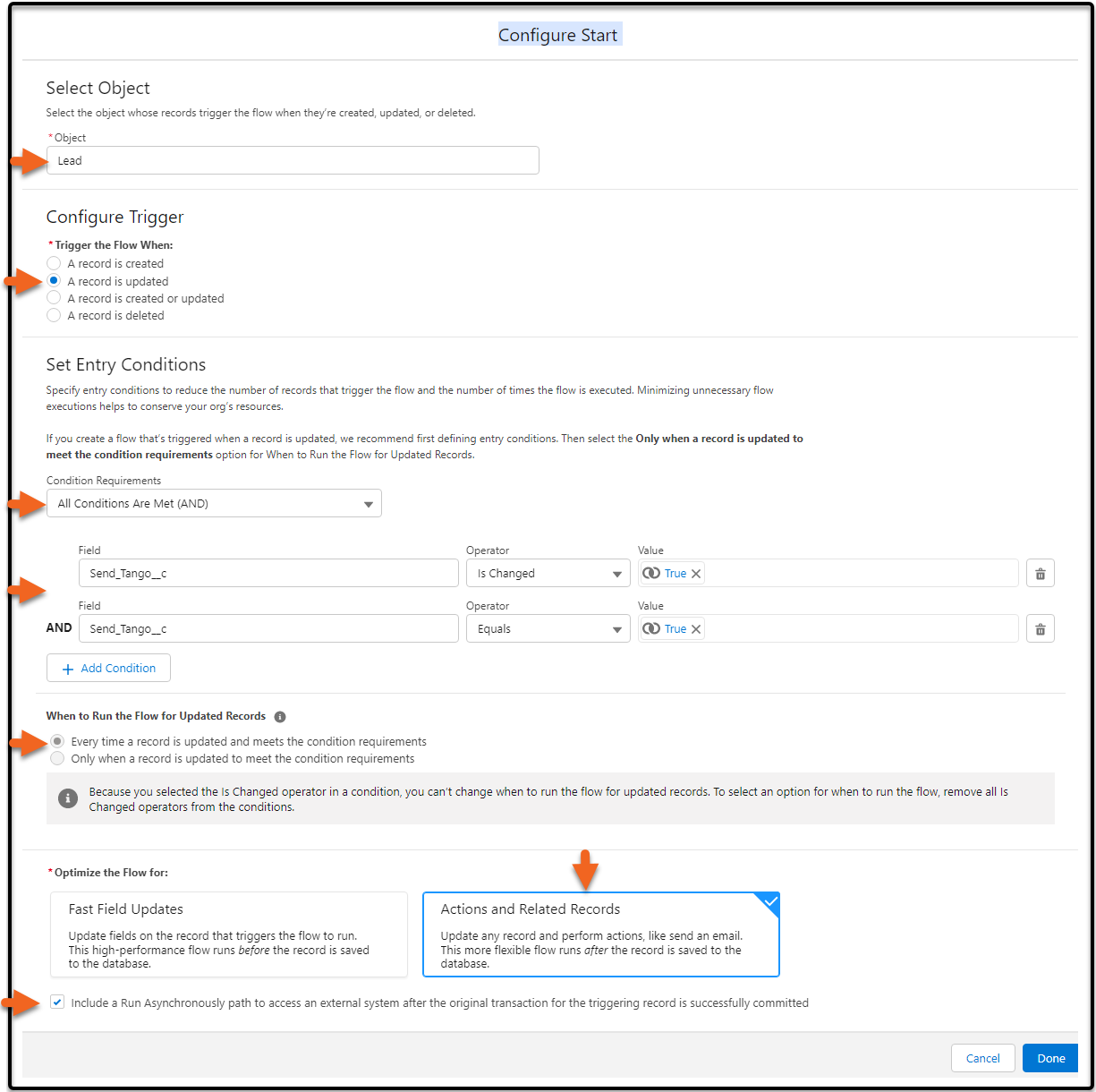This screenshot has width=1096, height=1092.
Task: Click the plus icon to add a condition
Action: point(67,668)
